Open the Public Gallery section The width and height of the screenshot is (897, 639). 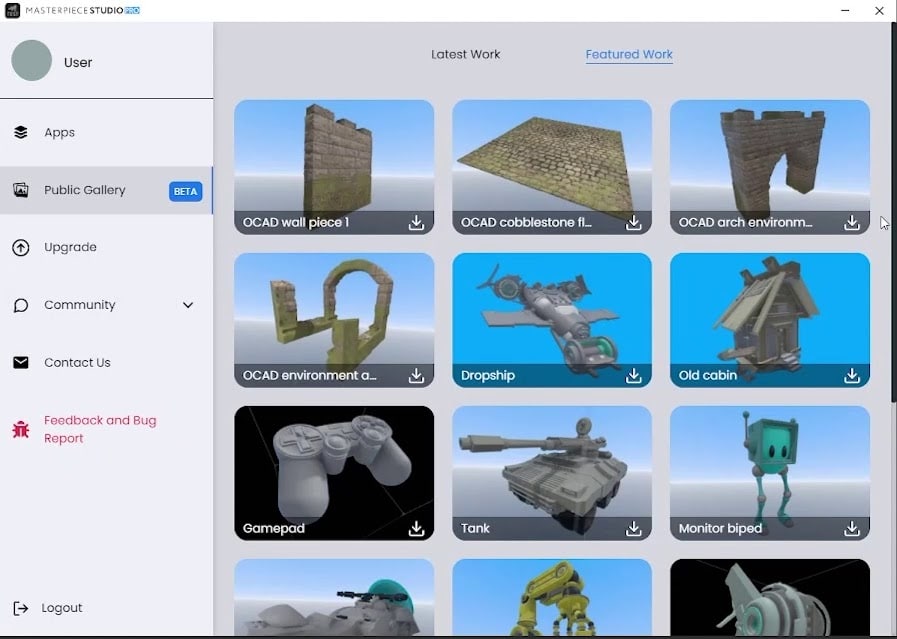(84, 189)
